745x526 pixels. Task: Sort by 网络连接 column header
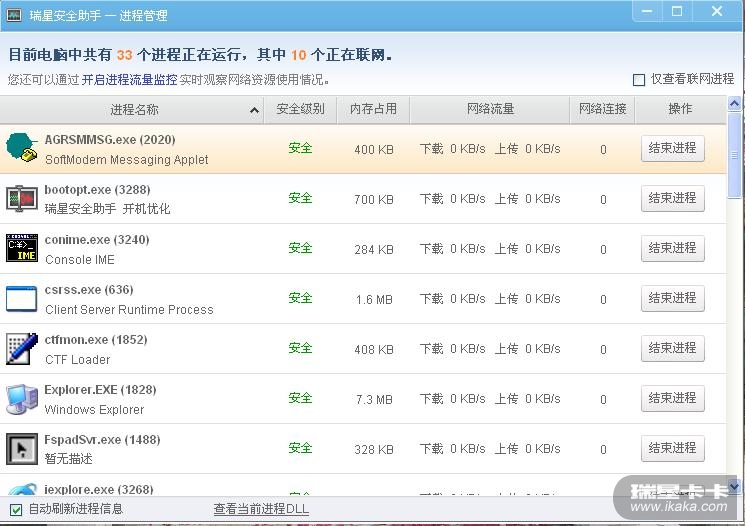pos(602,109)
